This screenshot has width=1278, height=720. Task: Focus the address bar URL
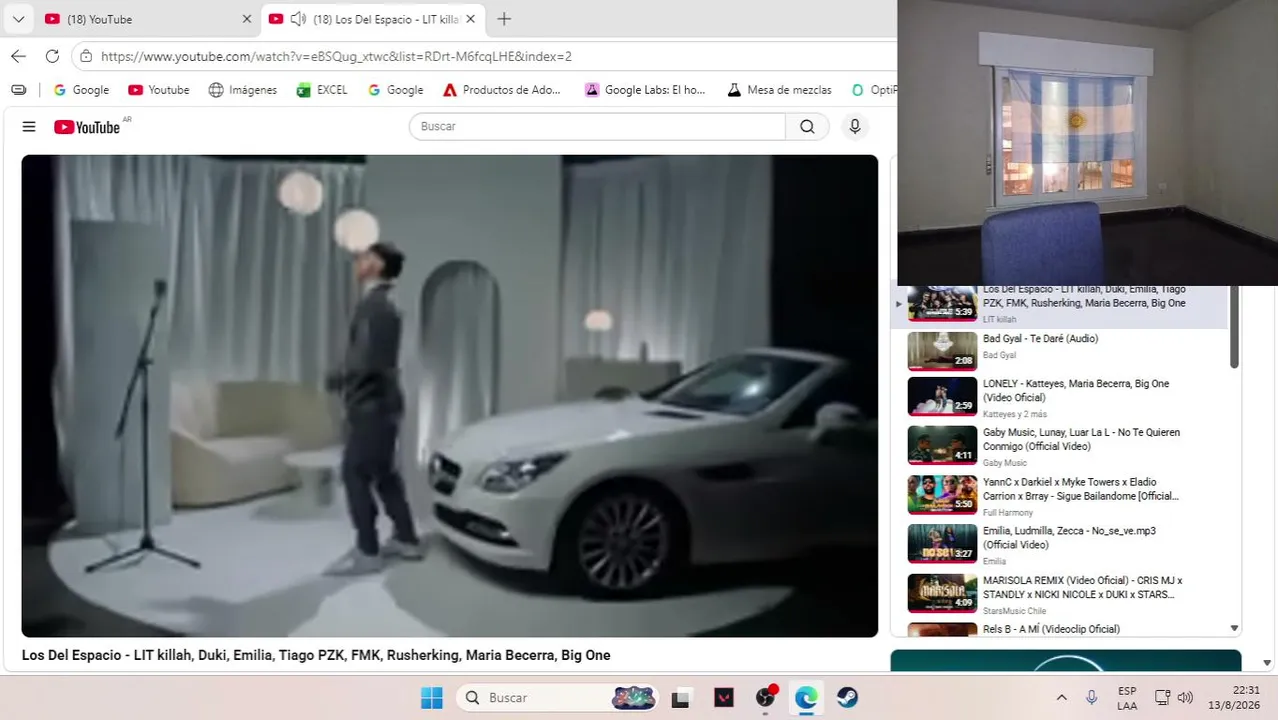[336, 57]
